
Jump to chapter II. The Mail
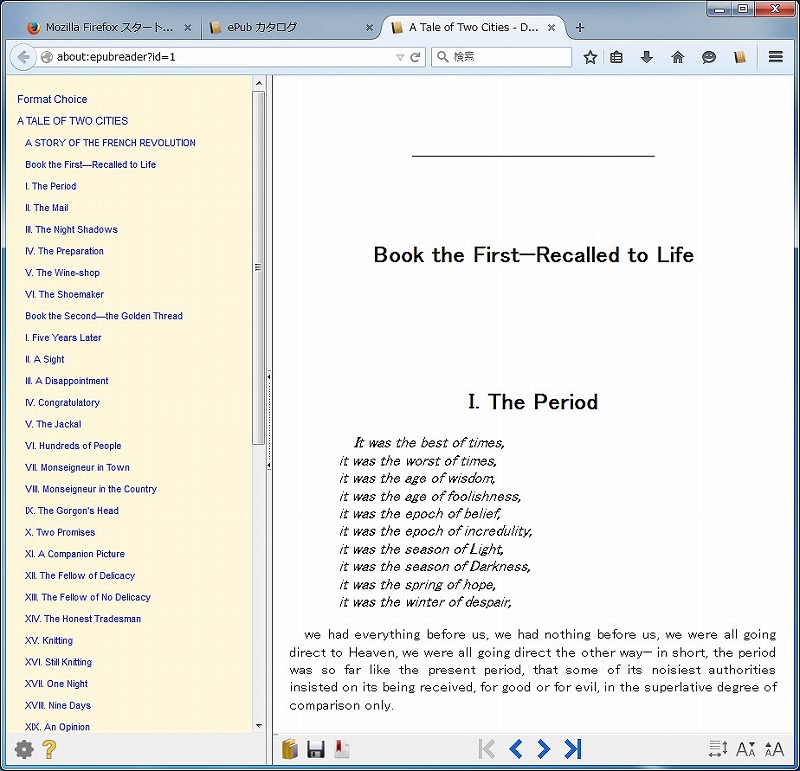click(x=46, y=208)
